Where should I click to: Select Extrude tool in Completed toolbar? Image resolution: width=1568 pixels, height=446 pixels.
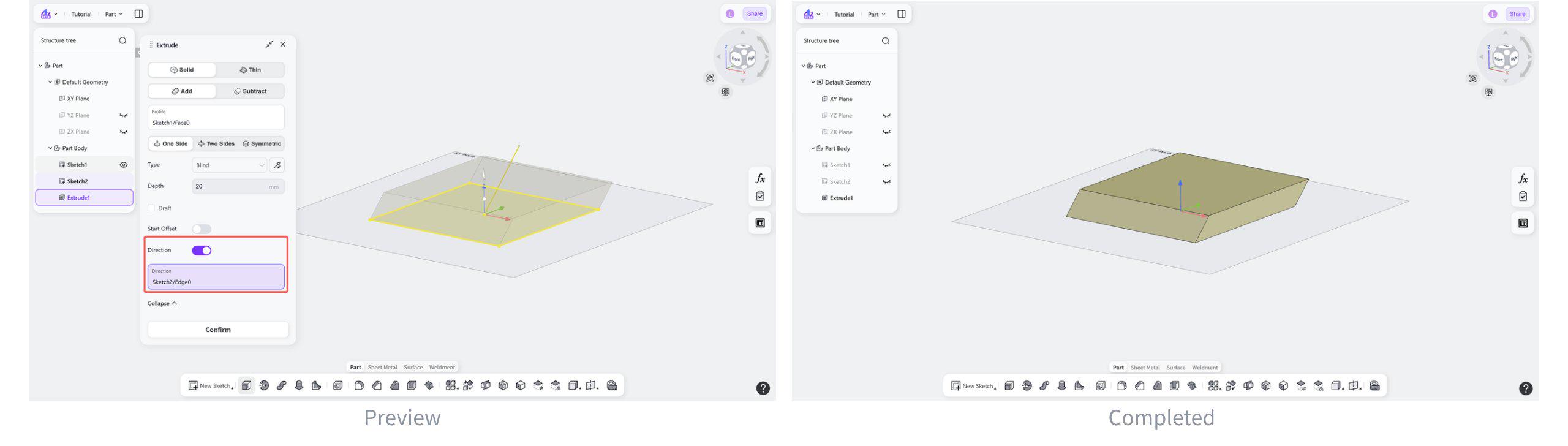1009,386
